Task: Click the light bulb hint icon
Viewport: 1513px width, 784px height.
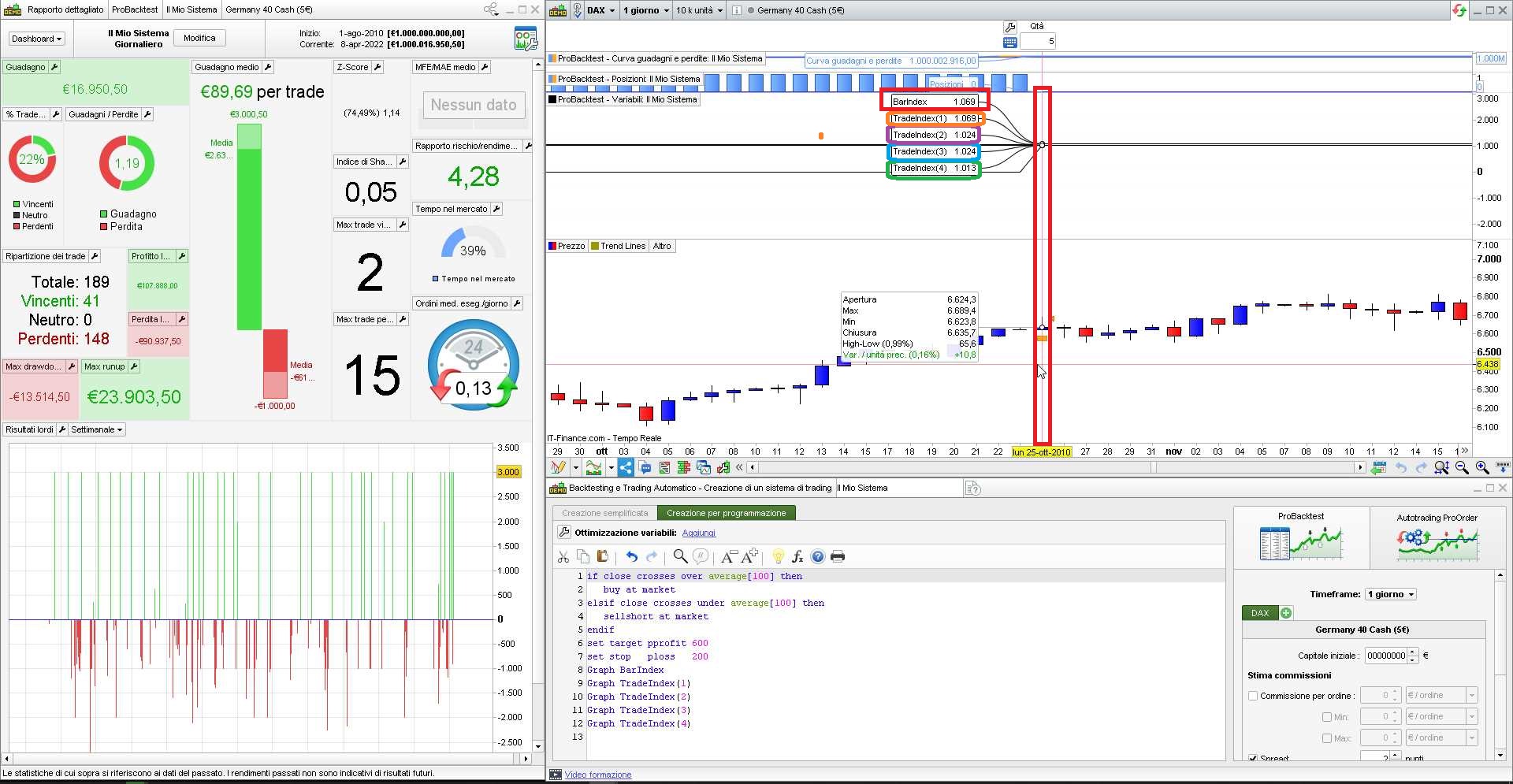Action: (x=778, y=557)
